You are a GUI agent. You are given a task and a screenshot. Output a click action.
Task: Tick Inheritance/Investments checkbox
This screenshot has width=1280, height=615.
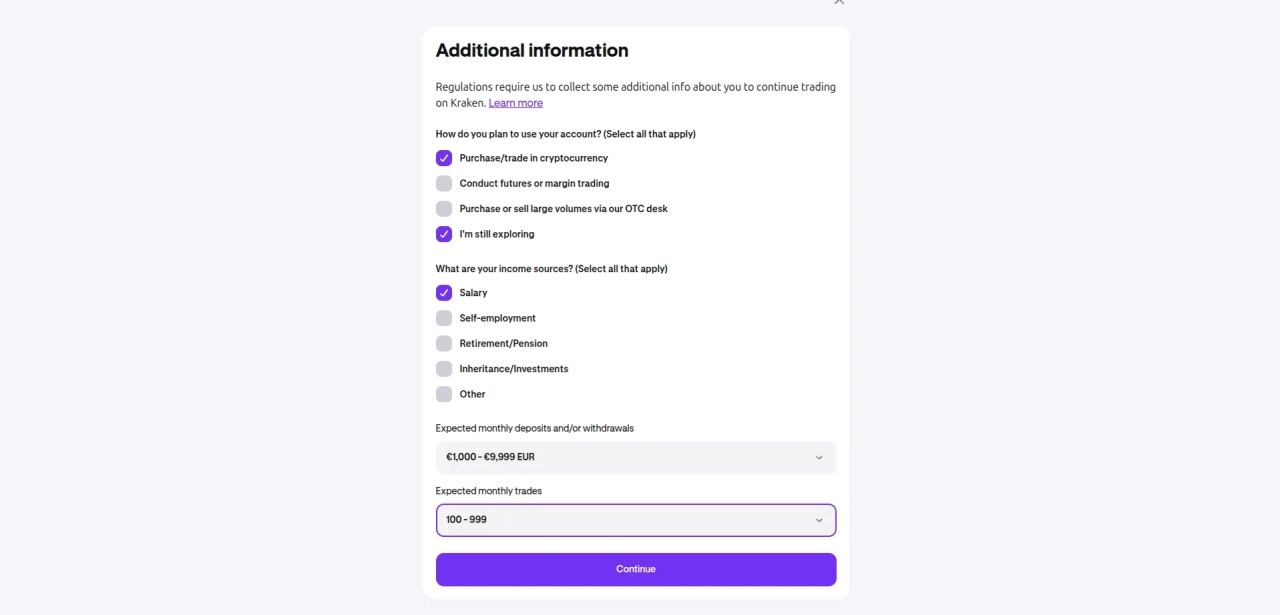pyautogui.click(x=444, y=369)
